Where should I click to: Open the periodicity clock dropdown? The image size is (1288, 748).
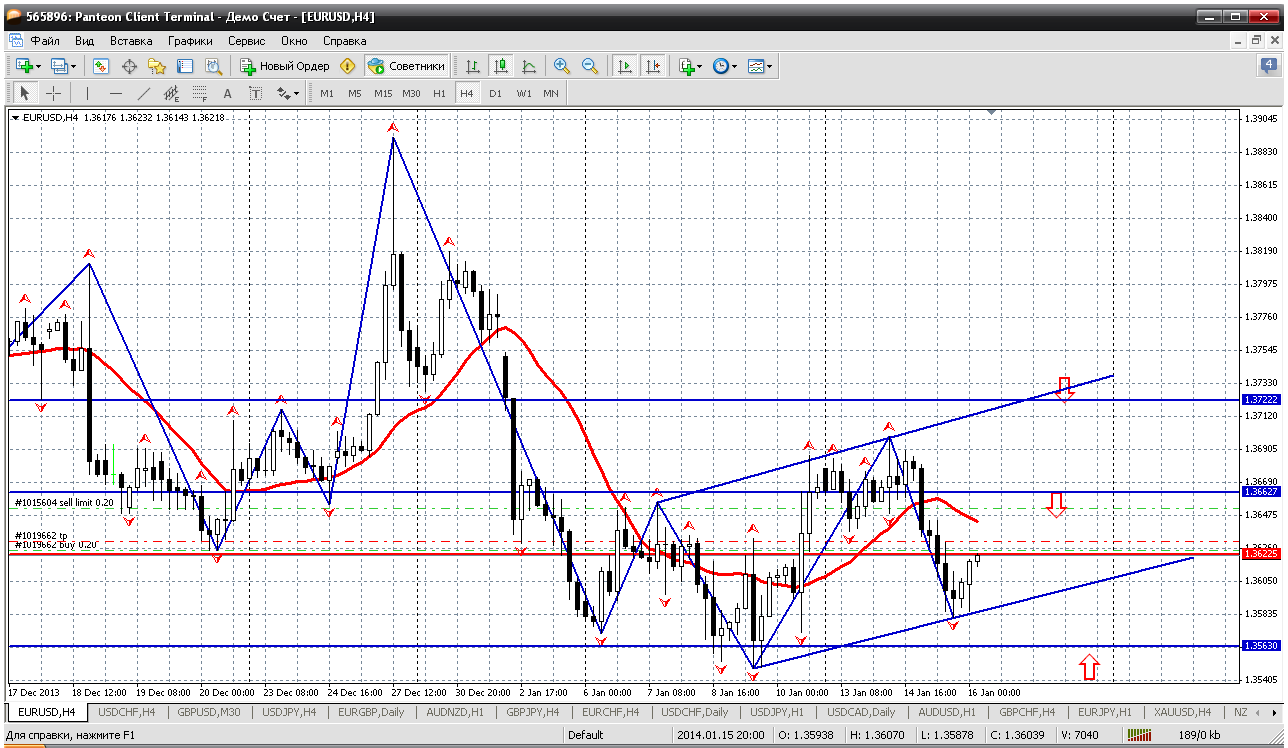pyautogui.click(x=734, y=66)
